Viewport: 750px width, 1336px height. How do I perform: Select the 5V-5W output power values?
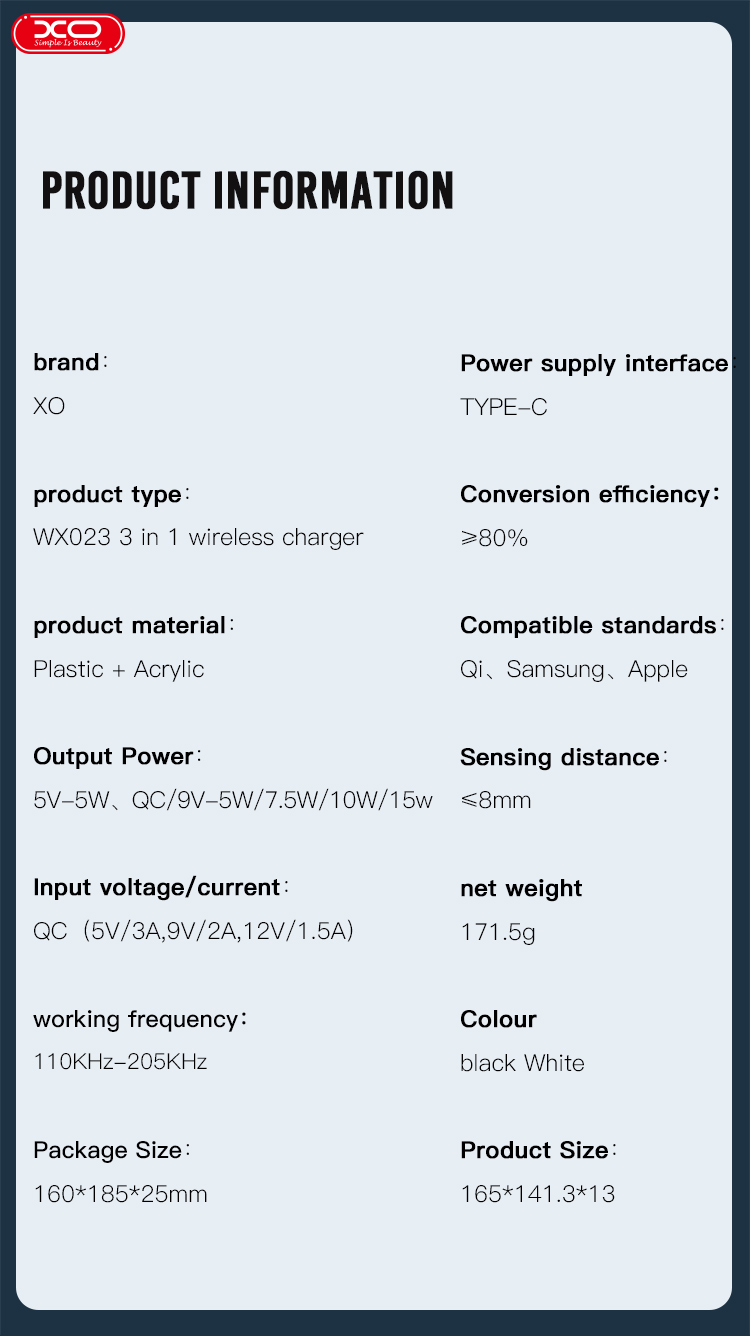click(x=233, y=800)
